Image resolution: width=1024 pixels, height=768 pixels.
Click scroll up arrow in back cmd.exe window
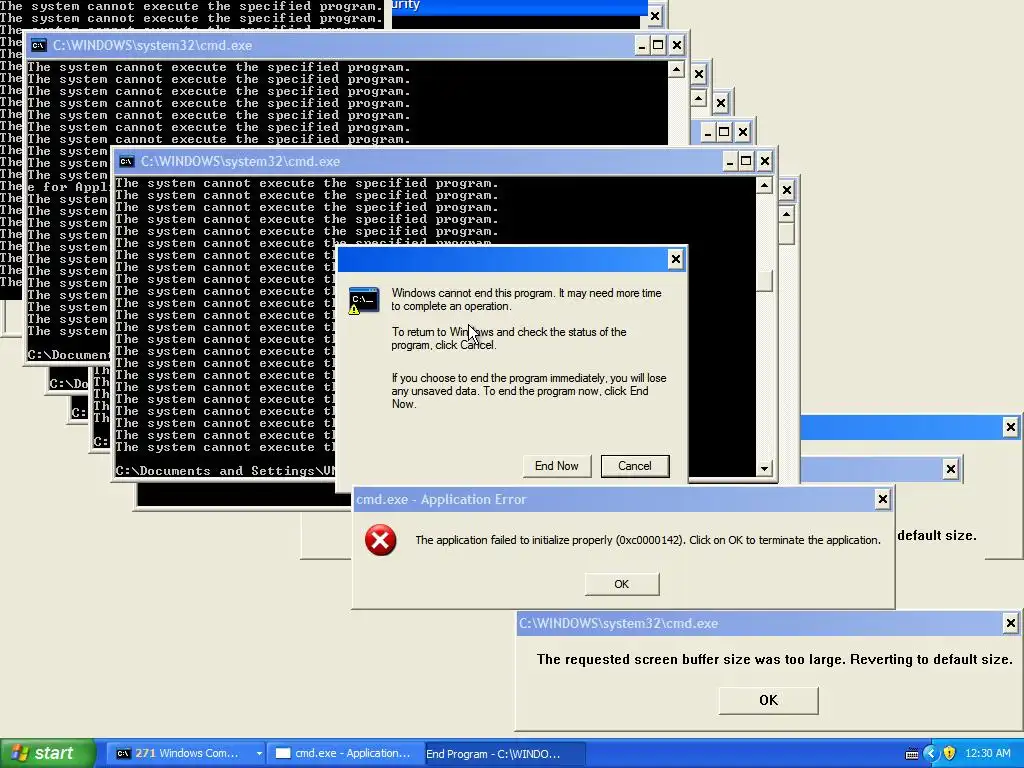click(x=676, y=69)
